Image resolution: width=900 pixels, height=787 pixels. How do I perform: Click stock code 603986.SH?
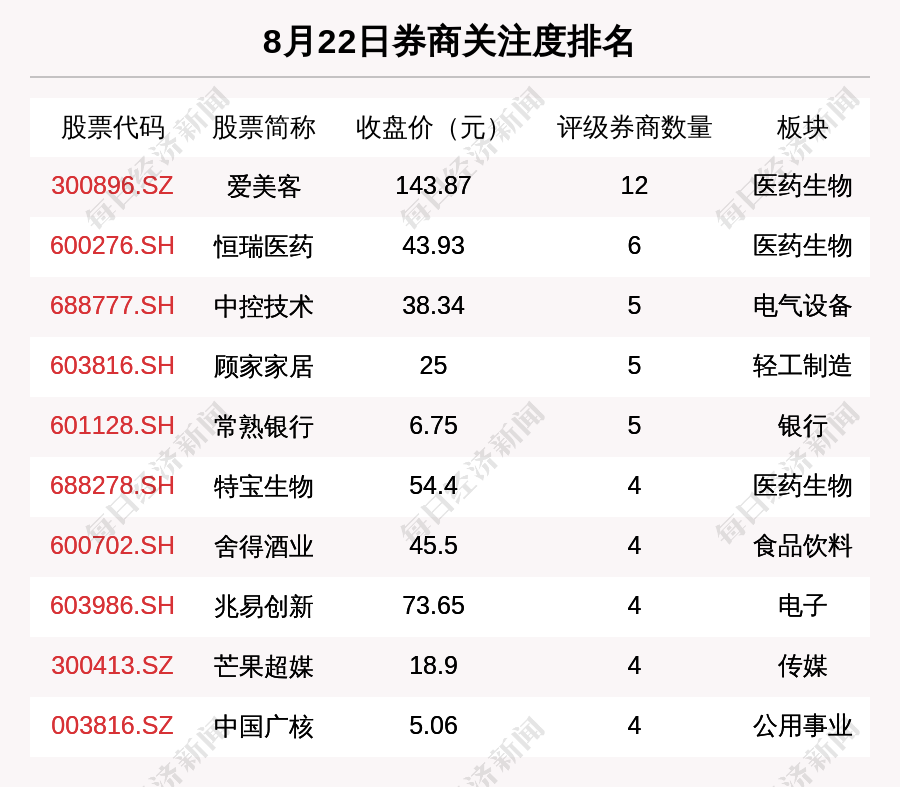point(112,606)
